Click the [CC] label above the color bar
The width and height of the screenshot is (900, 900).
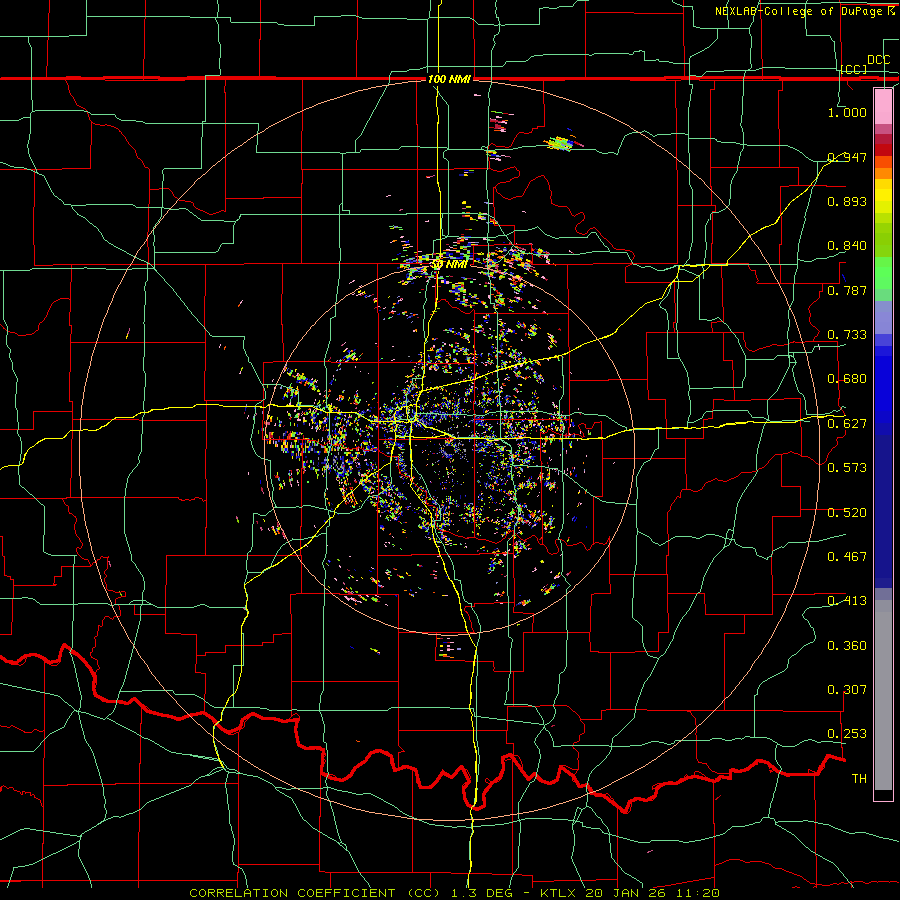[x=854, y=69]
